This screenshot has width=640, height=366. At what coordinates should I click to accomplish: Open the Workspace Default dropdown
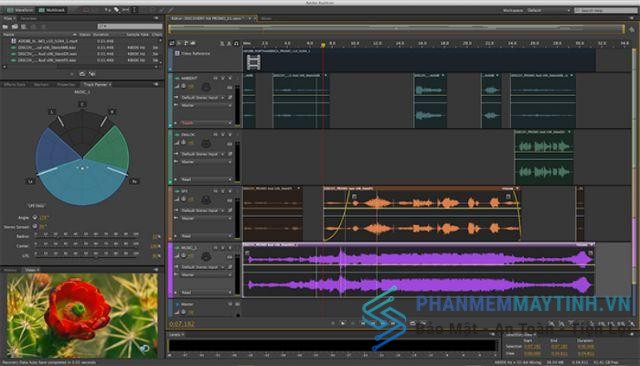tap(549, 10)
